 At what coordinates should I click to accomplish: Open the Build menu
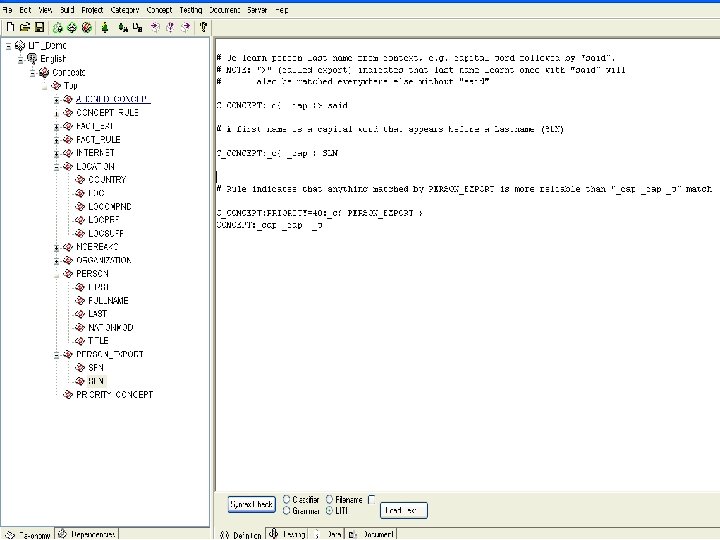(x=67, y=10)
